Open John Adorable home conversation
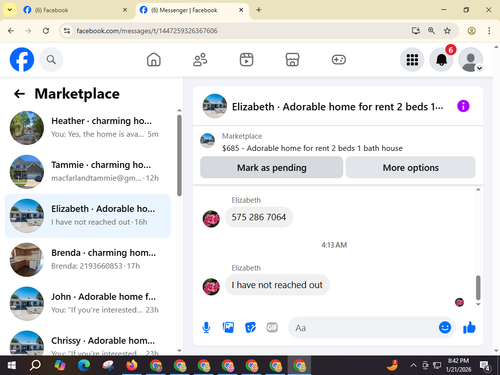The image size is (500, 375). pyautogui.click(x=88, y=304)
